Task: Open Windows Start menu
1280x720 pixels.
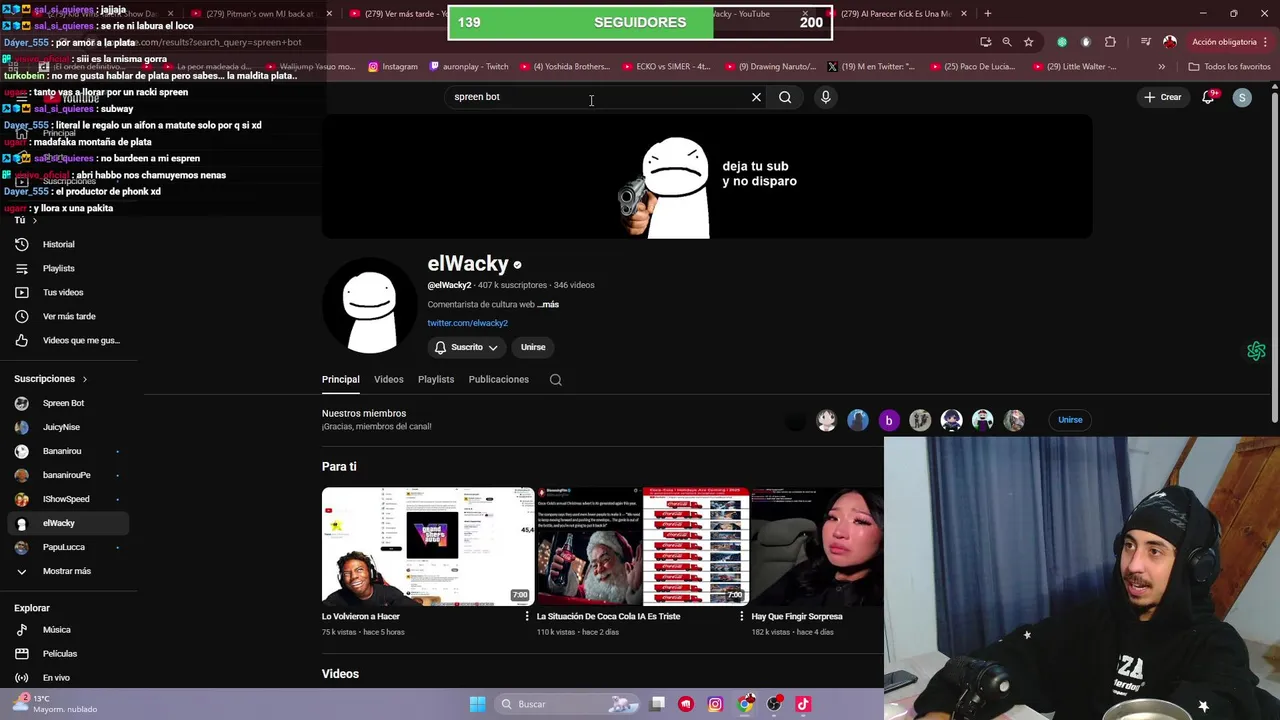Action: coord(477,704)
